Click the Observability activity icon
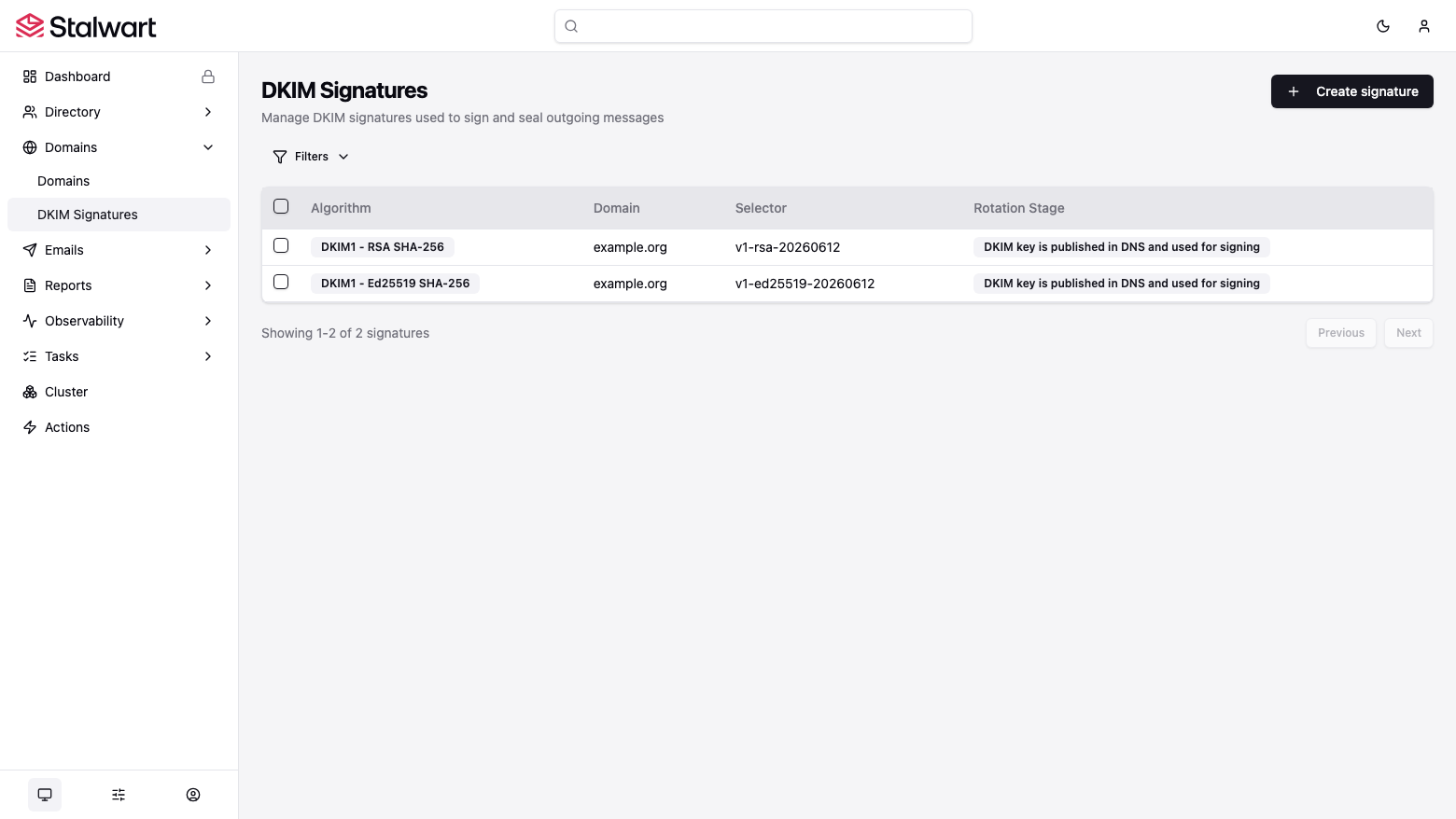 click(30, 321)
